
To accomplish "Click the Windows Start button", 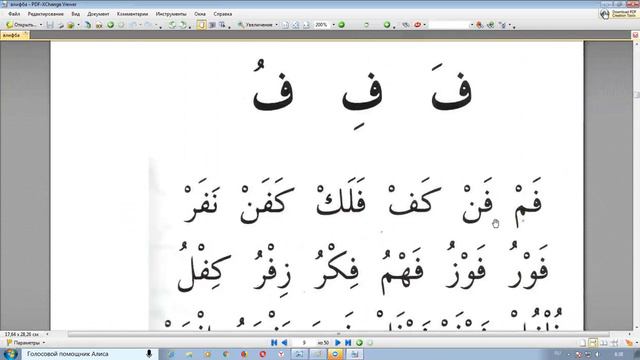I will pyautogui.click(x=10, y=354).
